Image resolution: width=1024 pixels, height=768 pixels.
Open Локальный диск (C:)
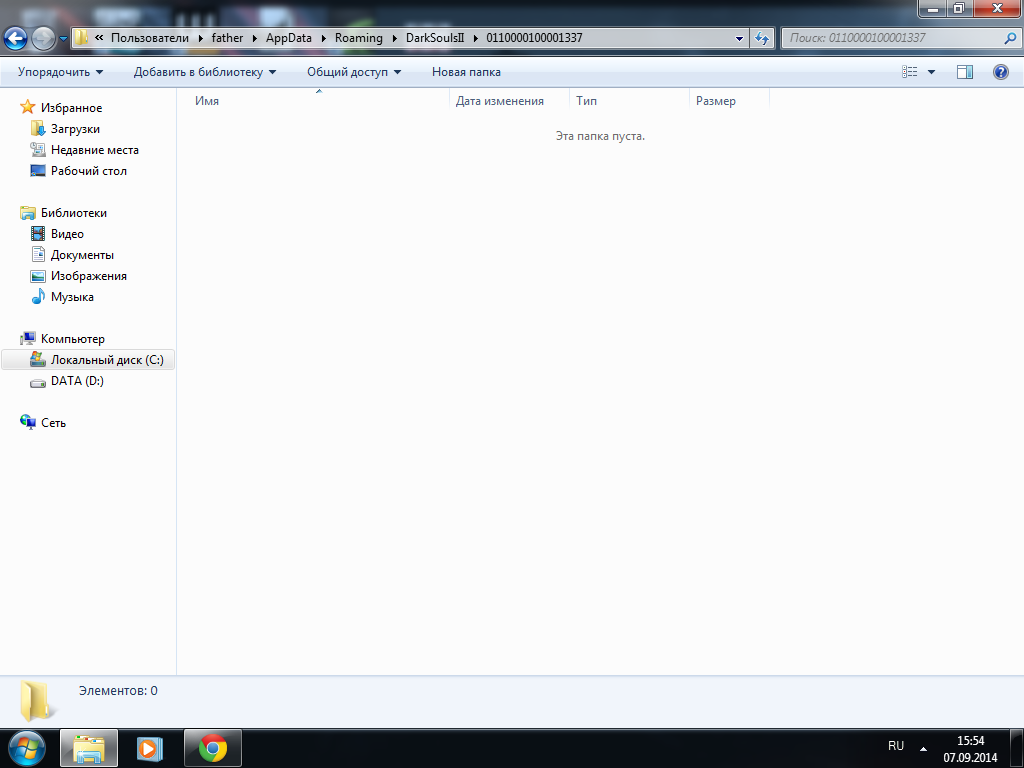tap(107, 359)
